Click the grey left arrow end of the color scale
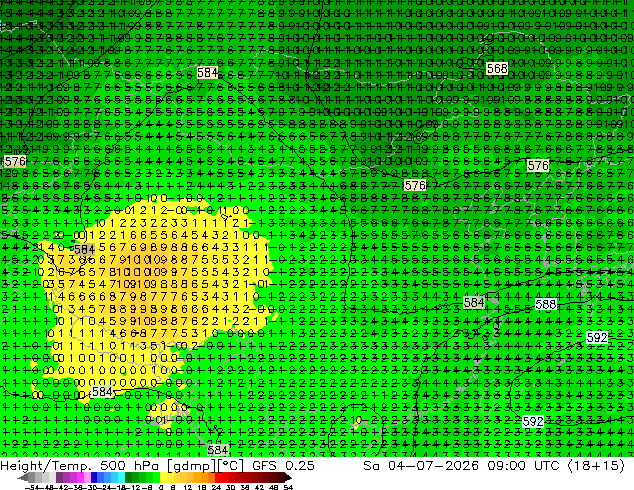Image resolution: width=634 pixels, height=490 pixels. 23,477
